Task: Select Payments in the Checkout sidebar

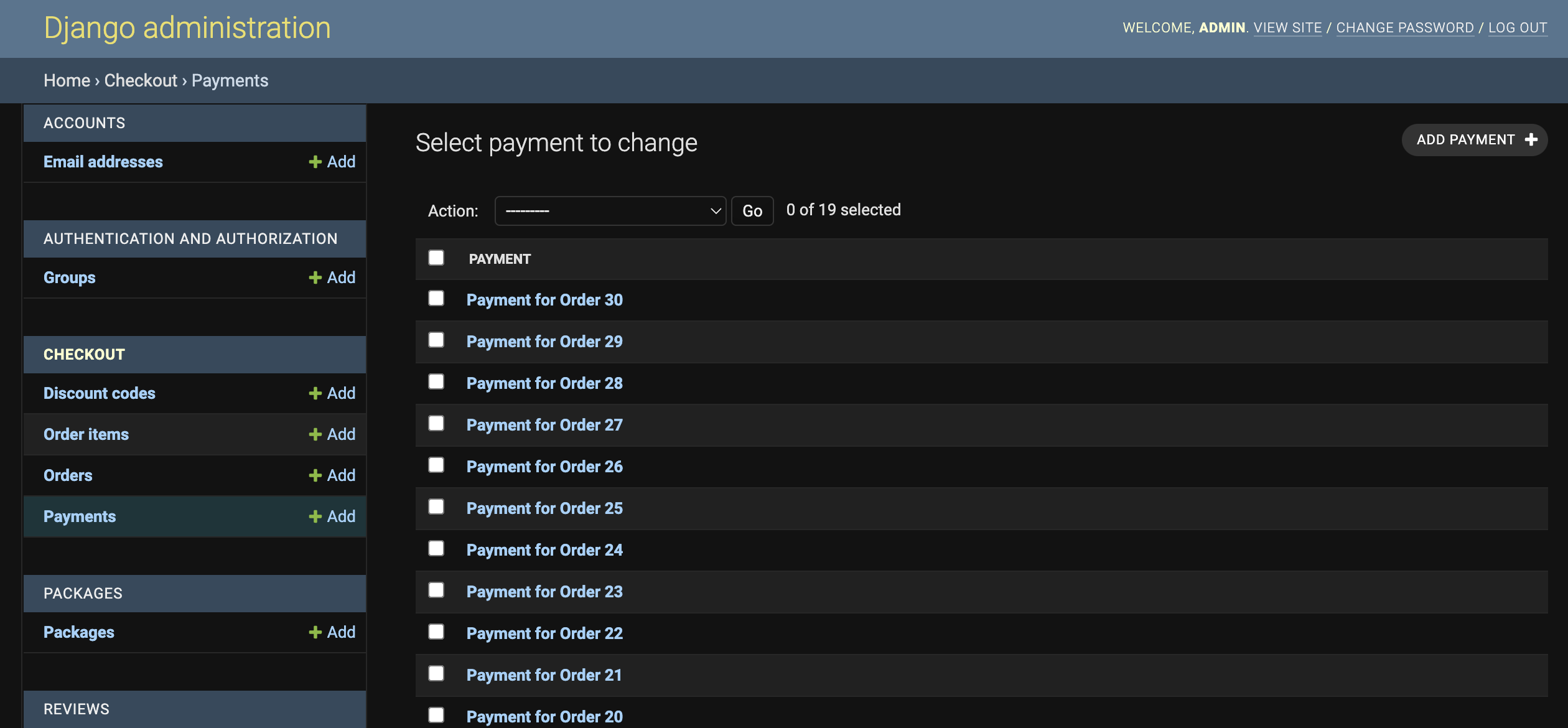Action: point(80,516)
